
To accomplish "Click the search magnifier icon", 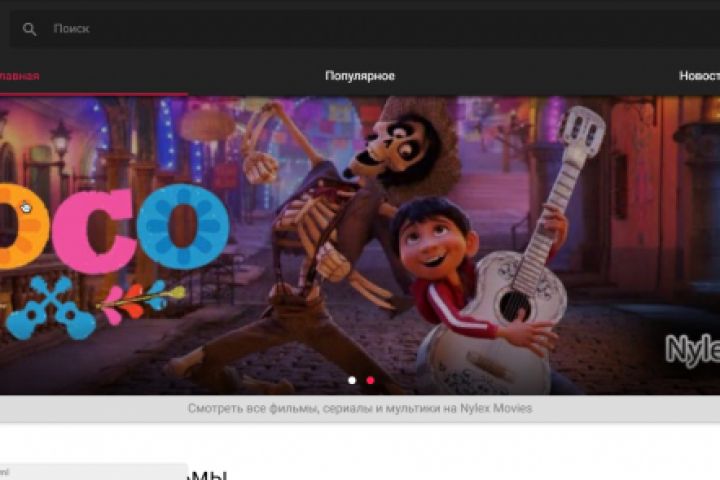I will click(x=29, y=29).
